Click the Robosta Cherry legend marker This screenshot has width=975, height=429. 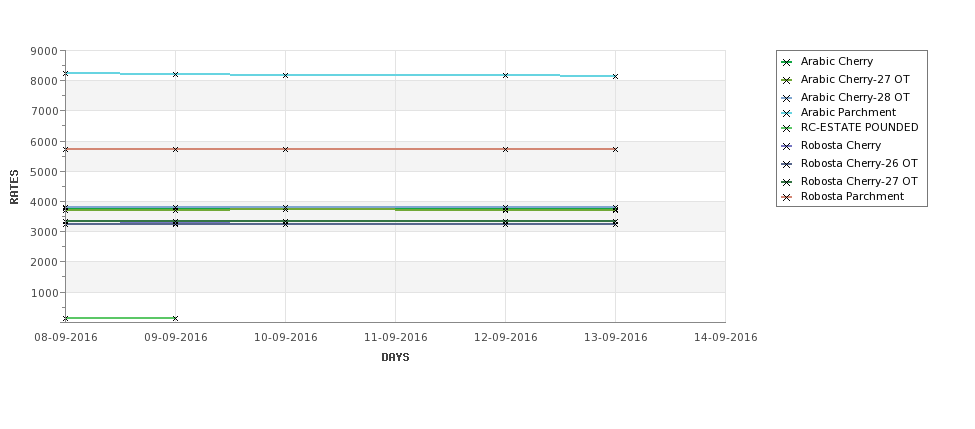(x=787, y=146)
